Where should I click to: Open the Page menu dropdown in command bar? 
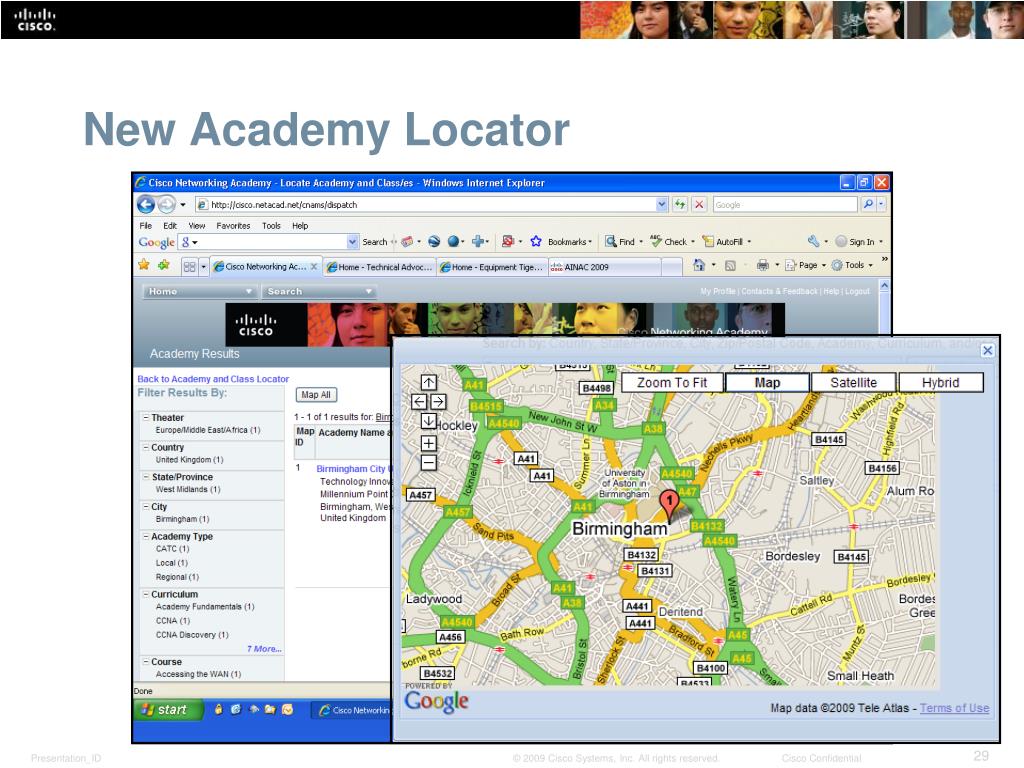tap(806, 265)
